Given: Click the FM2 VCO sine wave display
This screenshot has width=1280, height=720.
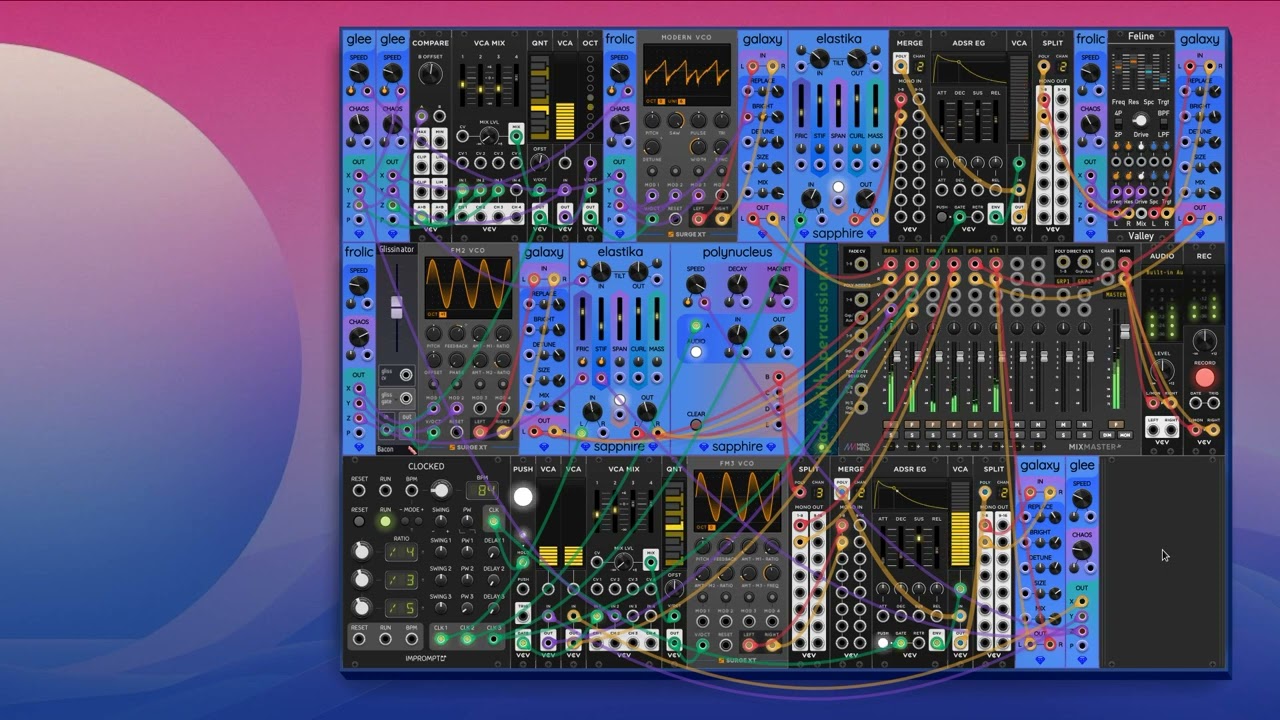Looking at the screenshot, I should (468, 288).
